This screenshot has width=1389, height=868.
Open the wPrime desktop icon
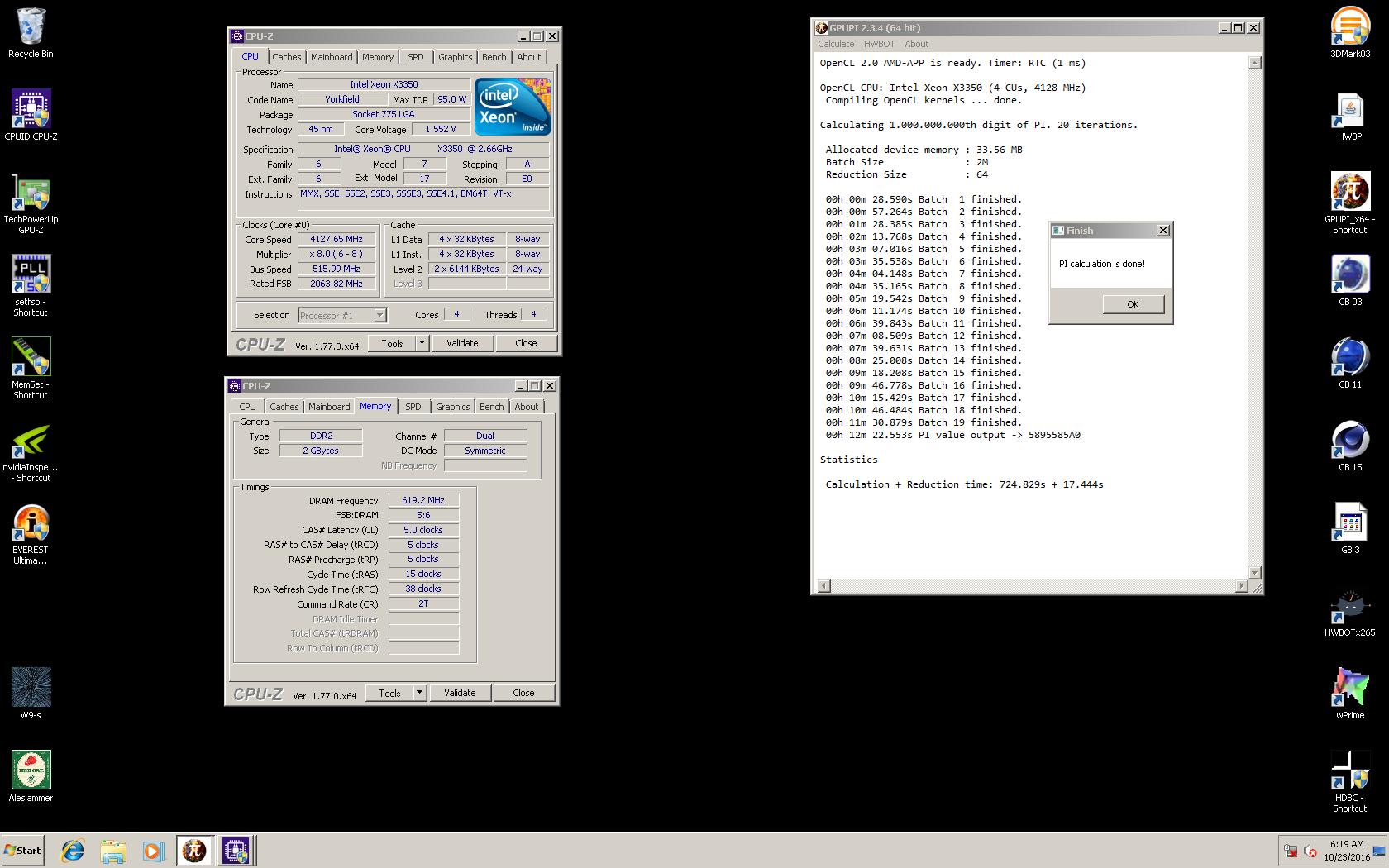tap(1350, 694)
